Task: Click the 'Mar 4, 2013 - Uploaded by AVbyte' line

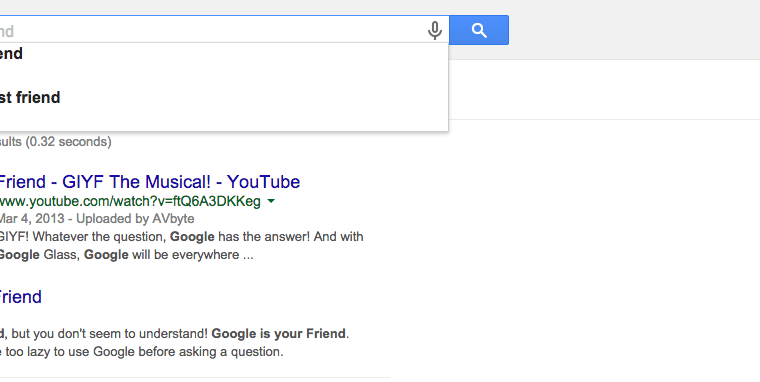Action: tap(97, 219)
